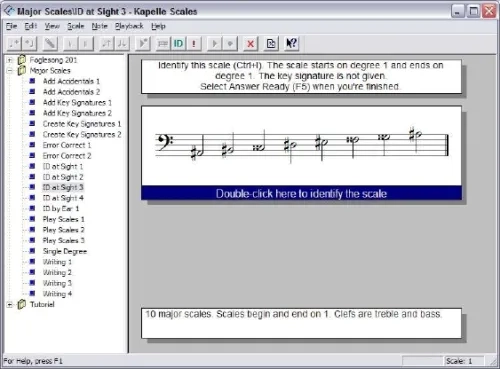500x369 pixels.
Task: Click the Kapelle Scales title bar app icon
Action: coord(9,11)
